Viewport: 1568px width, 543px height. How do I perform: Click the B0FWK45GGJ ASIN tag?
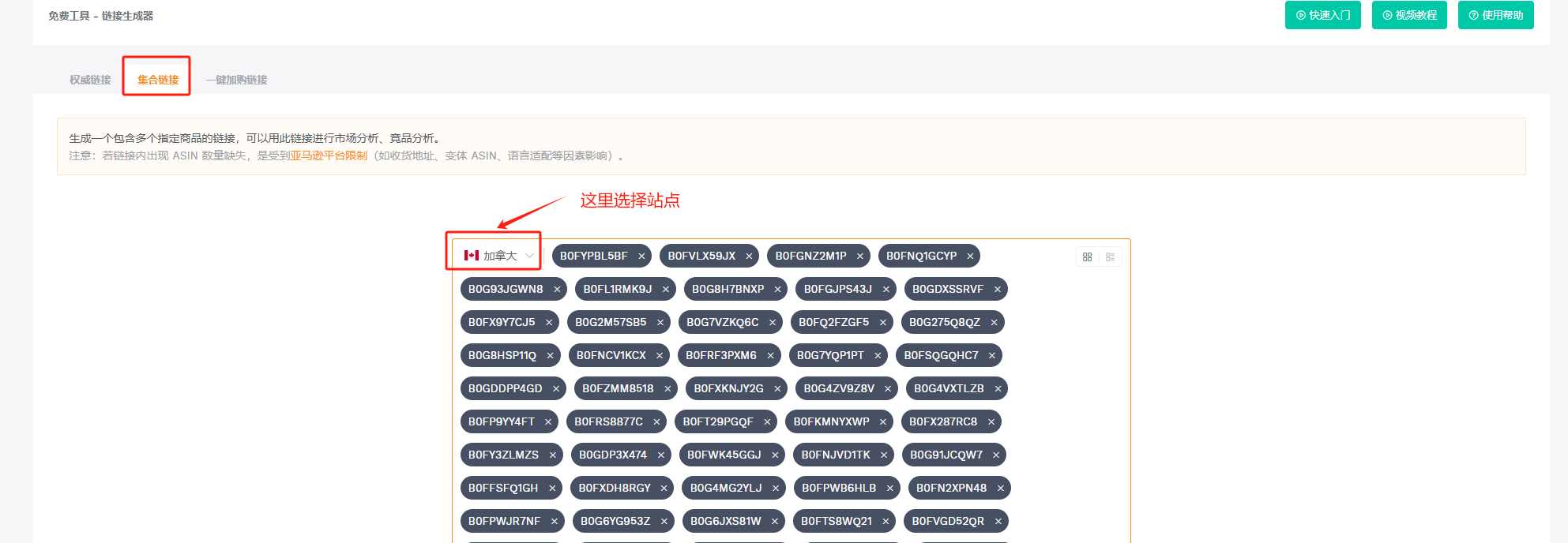tap(724, 455)
